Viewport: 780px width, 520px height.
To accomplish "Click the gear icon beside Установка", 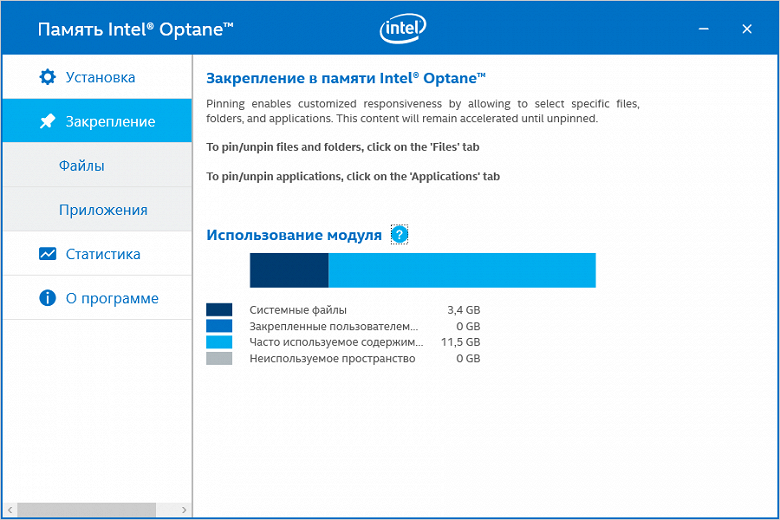I will pos(47,77).
